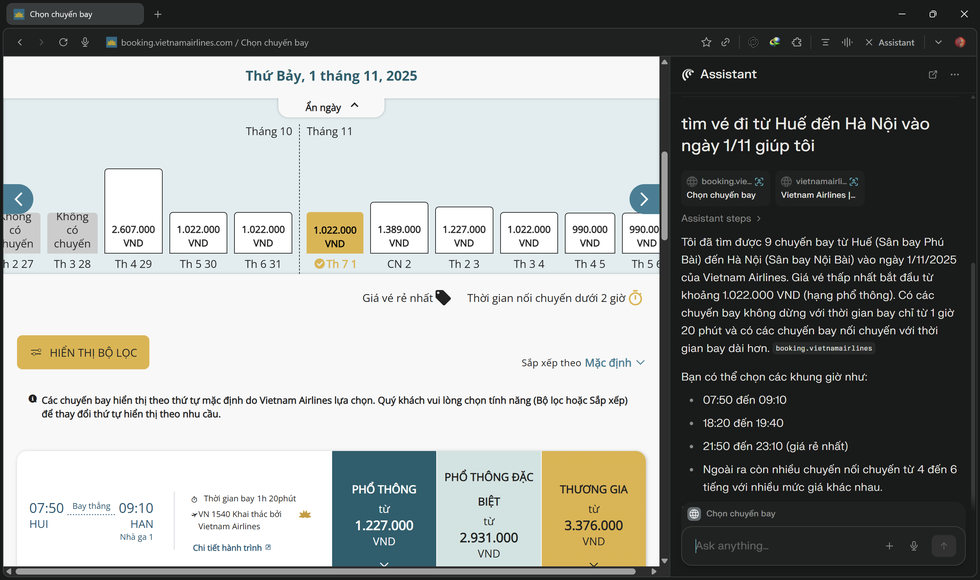Bookmark this page with the star icon
The image size is (980, 580).
pos(706,42)
